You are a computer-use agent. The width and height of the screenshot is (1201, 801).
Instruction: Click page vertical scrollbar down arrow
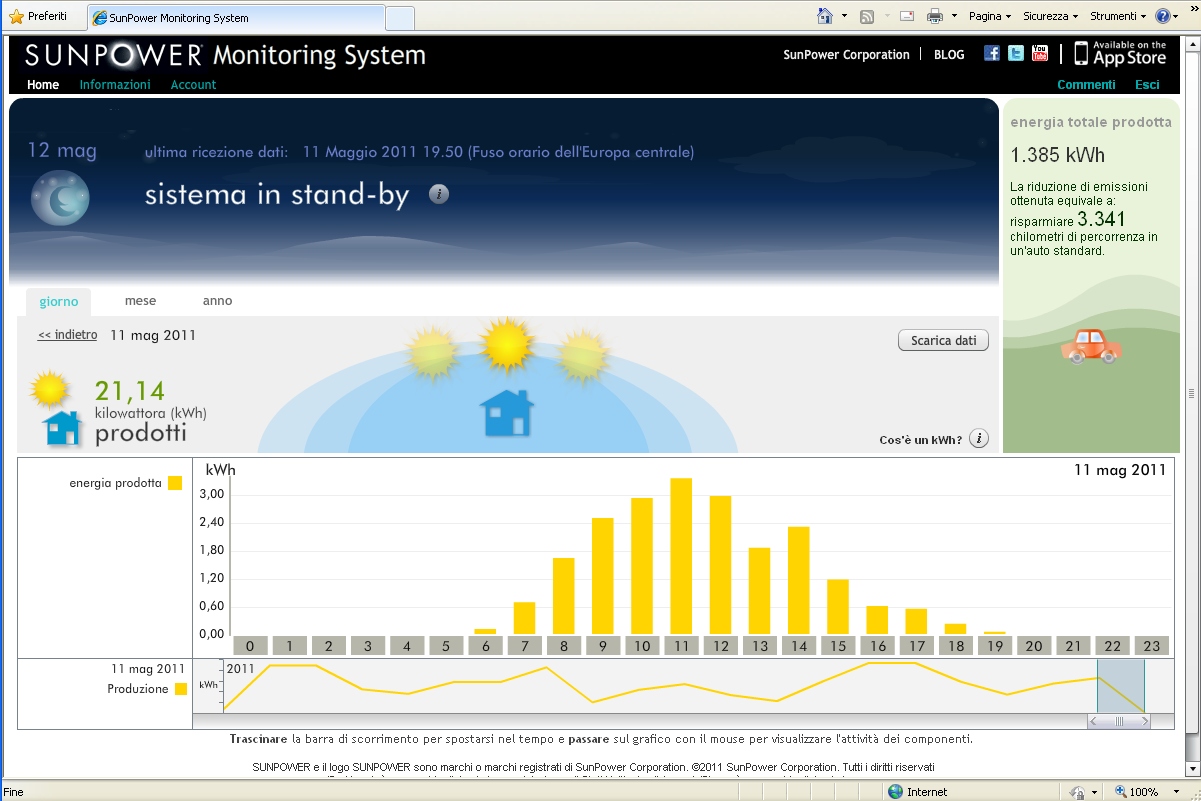[x=1191, y=770]
